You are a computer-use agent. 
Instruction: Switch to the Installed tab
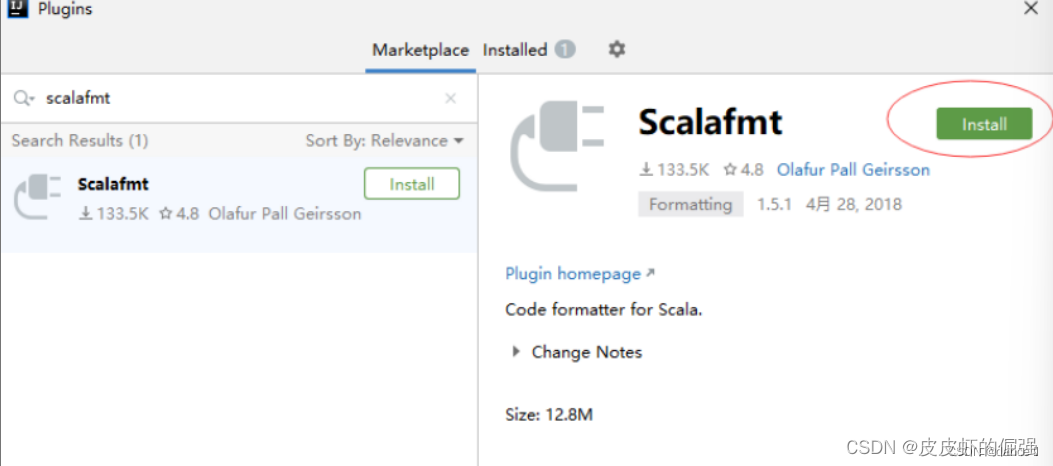pos(515,50)
